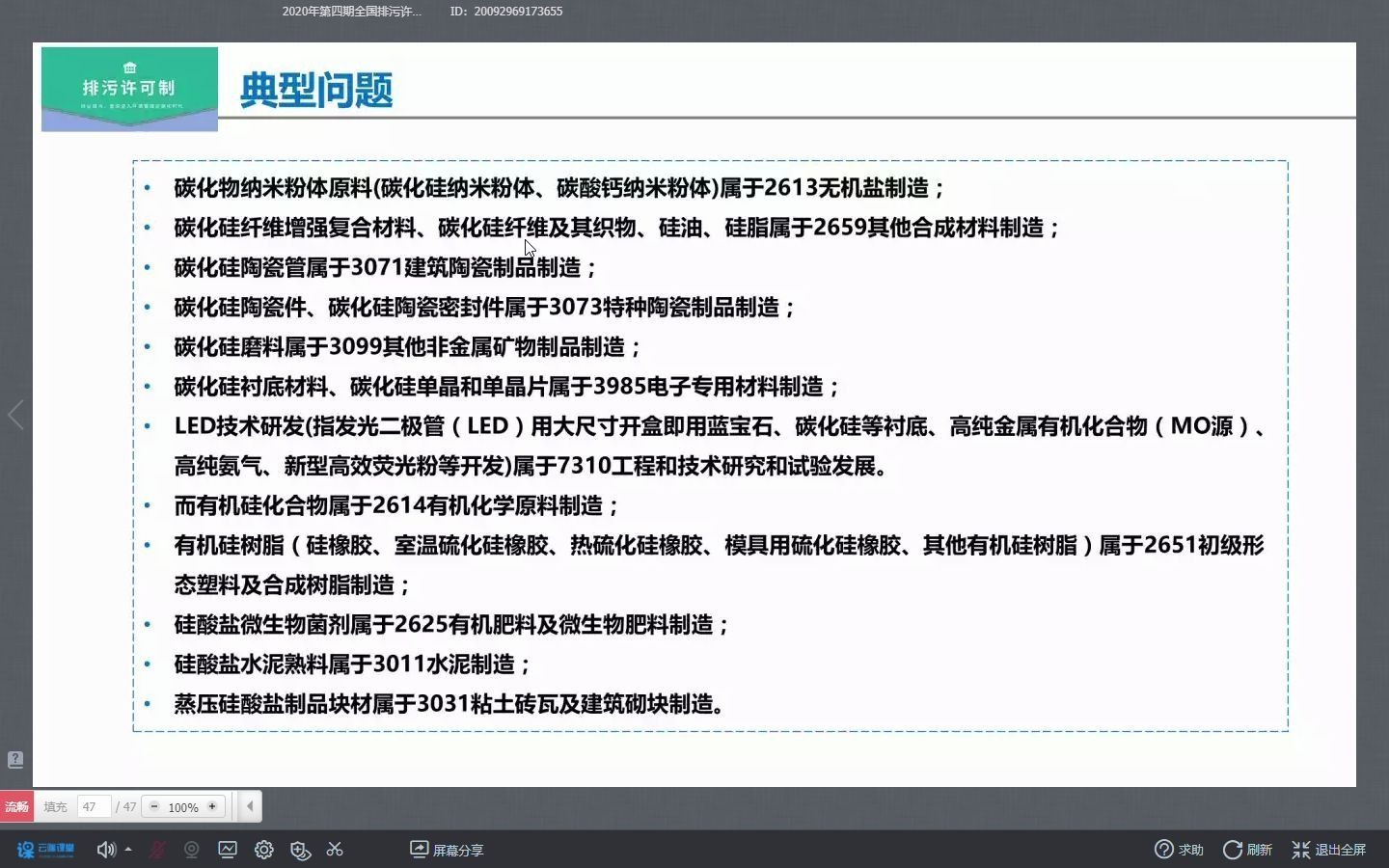Click the 求助 help button

1179,850
